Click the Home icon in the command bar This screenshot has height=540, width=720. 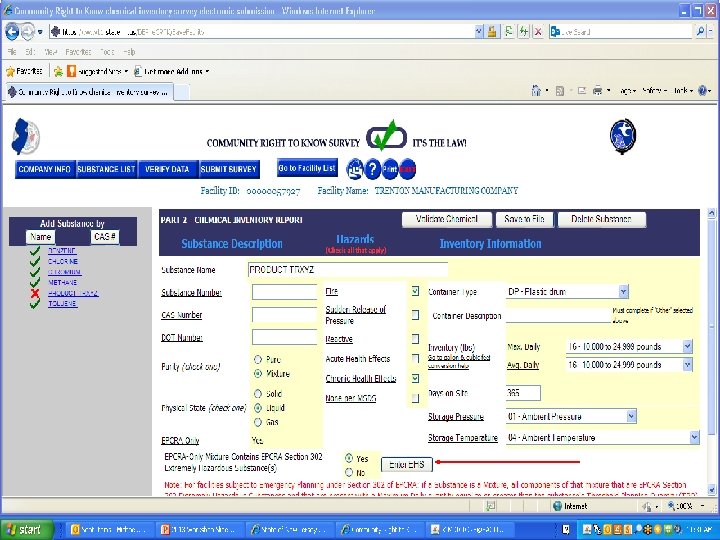click(x=536, y=90)
